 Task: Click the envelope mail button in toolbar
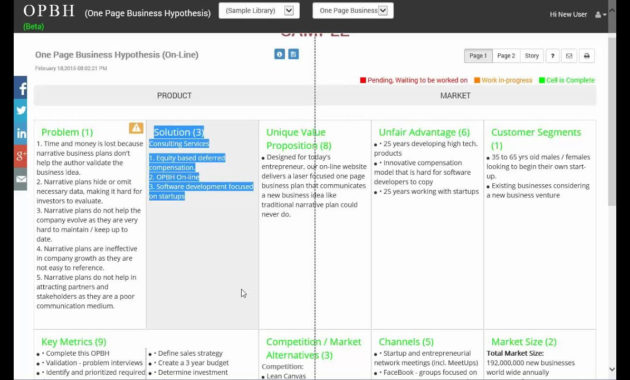tap(569, 56)
